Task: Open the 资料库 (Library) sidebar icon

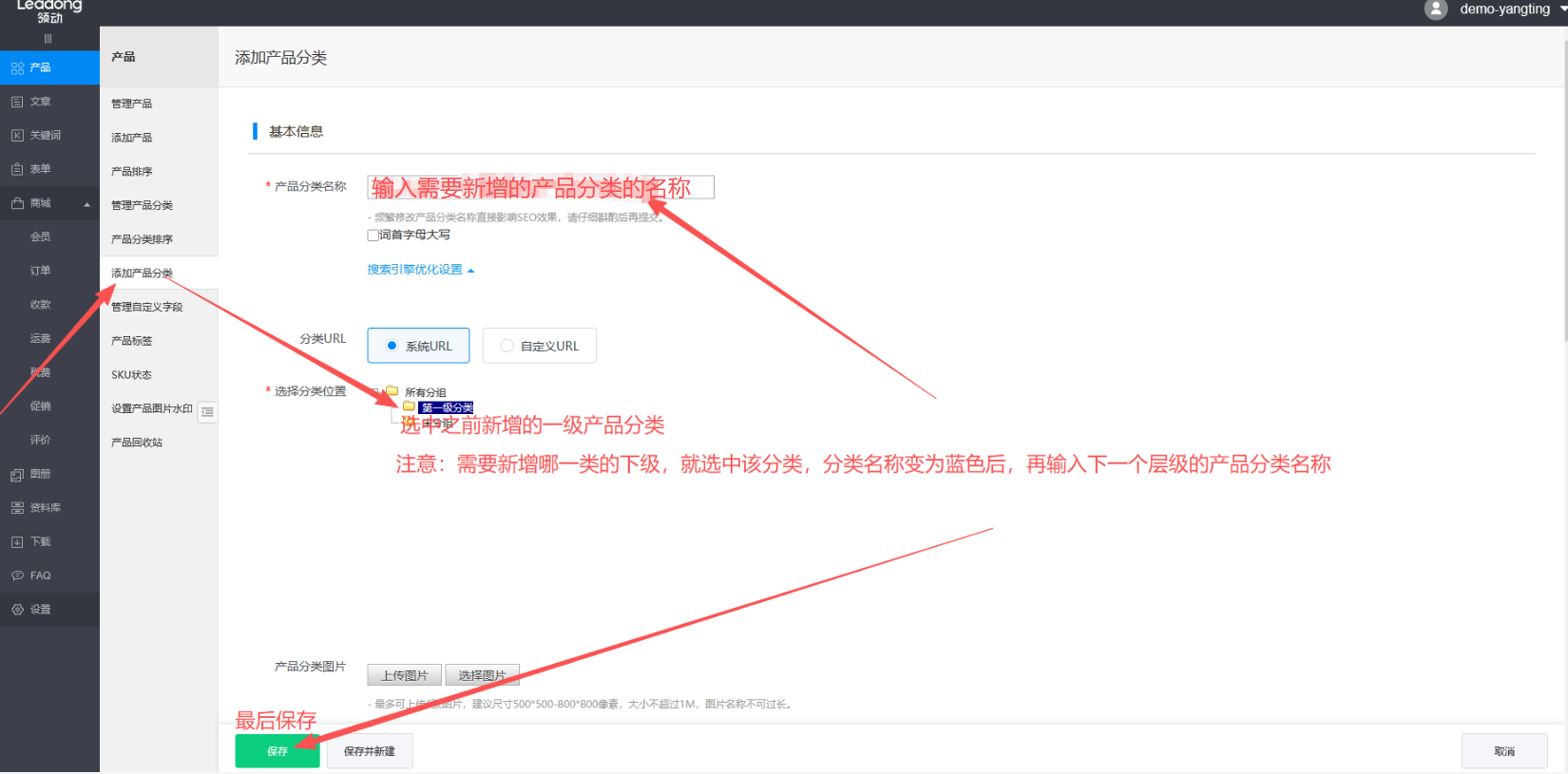Action: pos(17,508)
